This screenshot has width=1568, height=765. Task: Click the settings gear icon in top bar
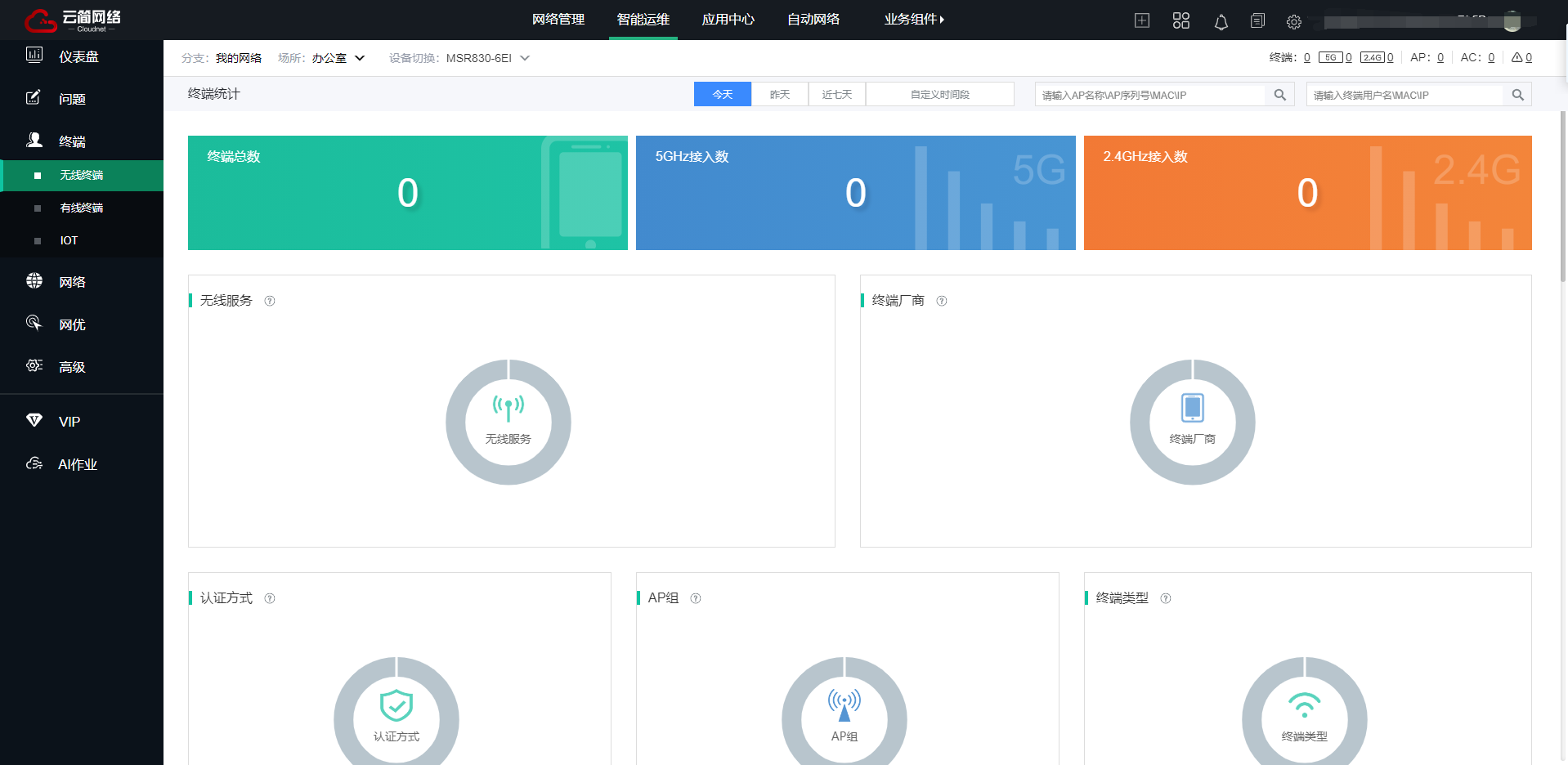click(1293, 22)
